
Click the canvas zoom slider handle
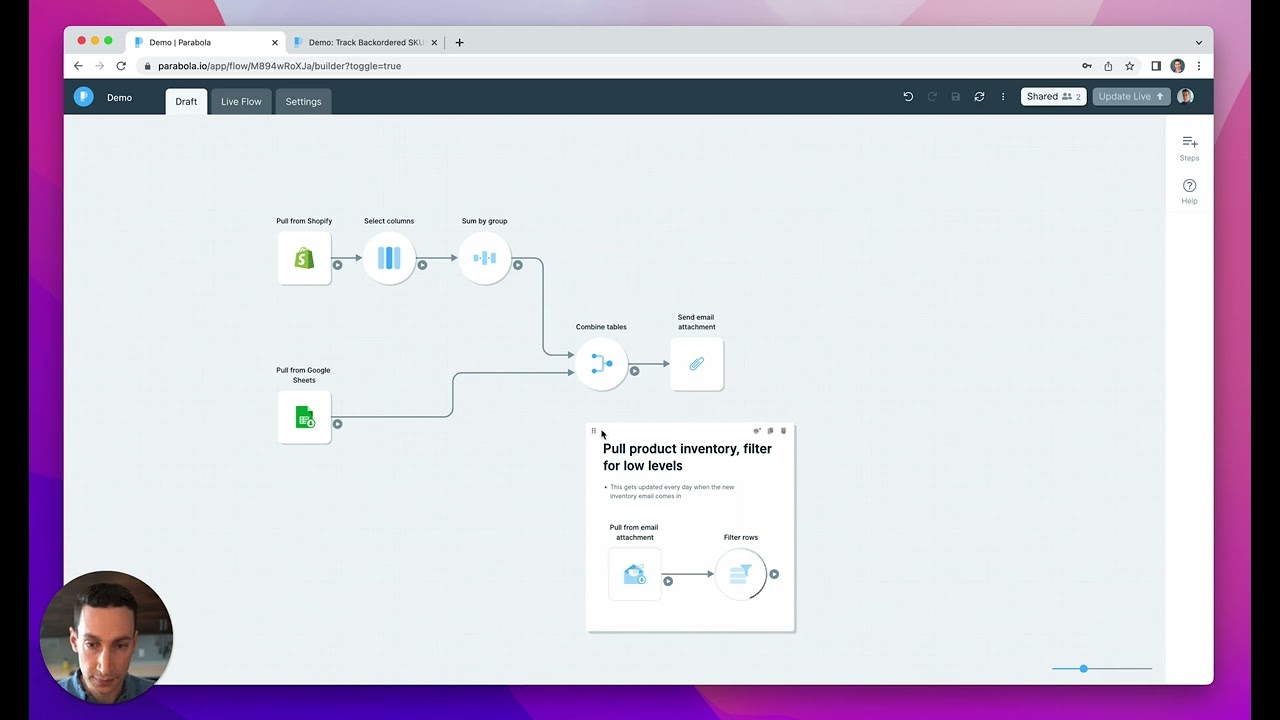click(1083, 668)
